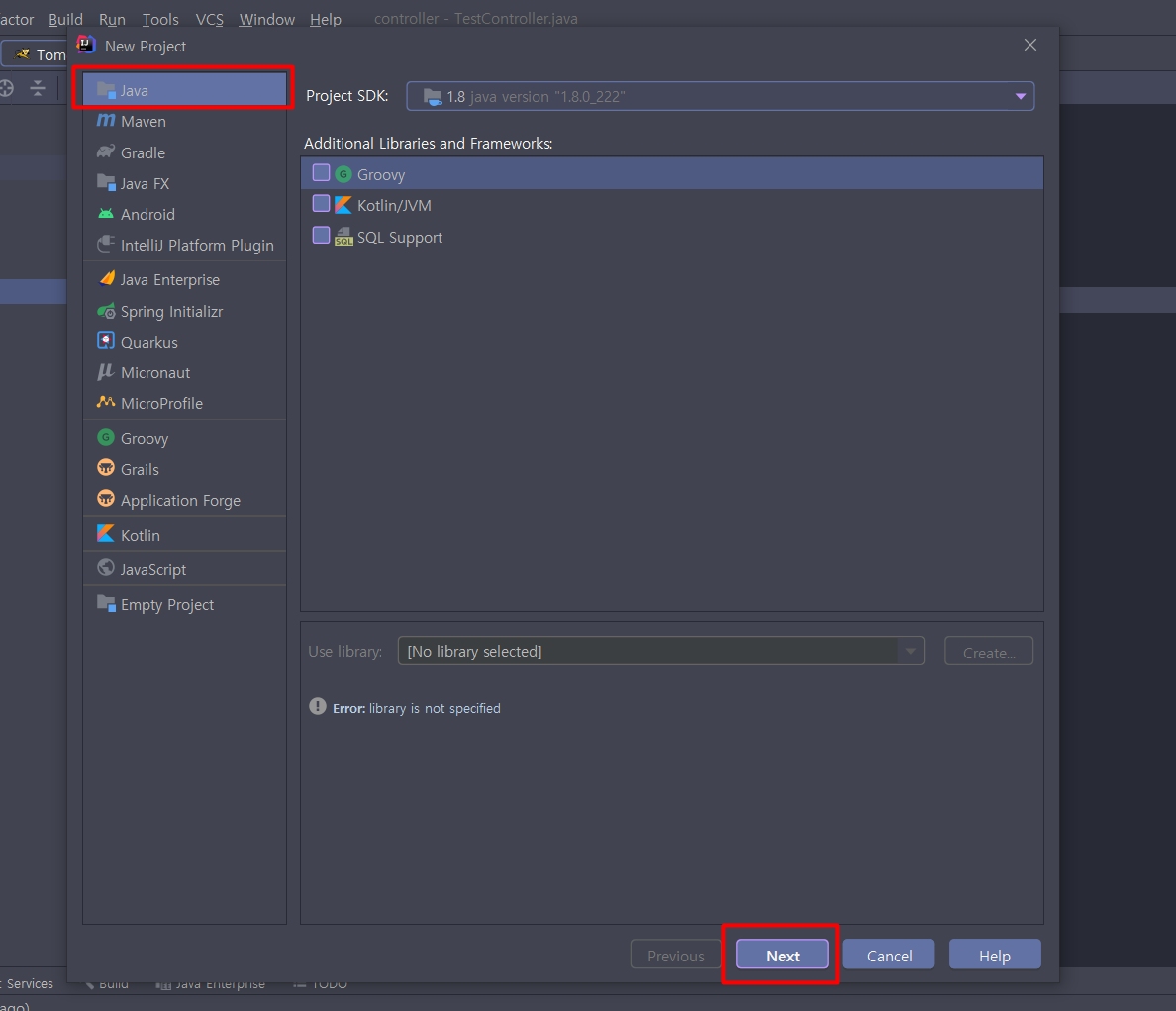
Task: Open the Project SDK dropdown
Action: click(720, 96)
